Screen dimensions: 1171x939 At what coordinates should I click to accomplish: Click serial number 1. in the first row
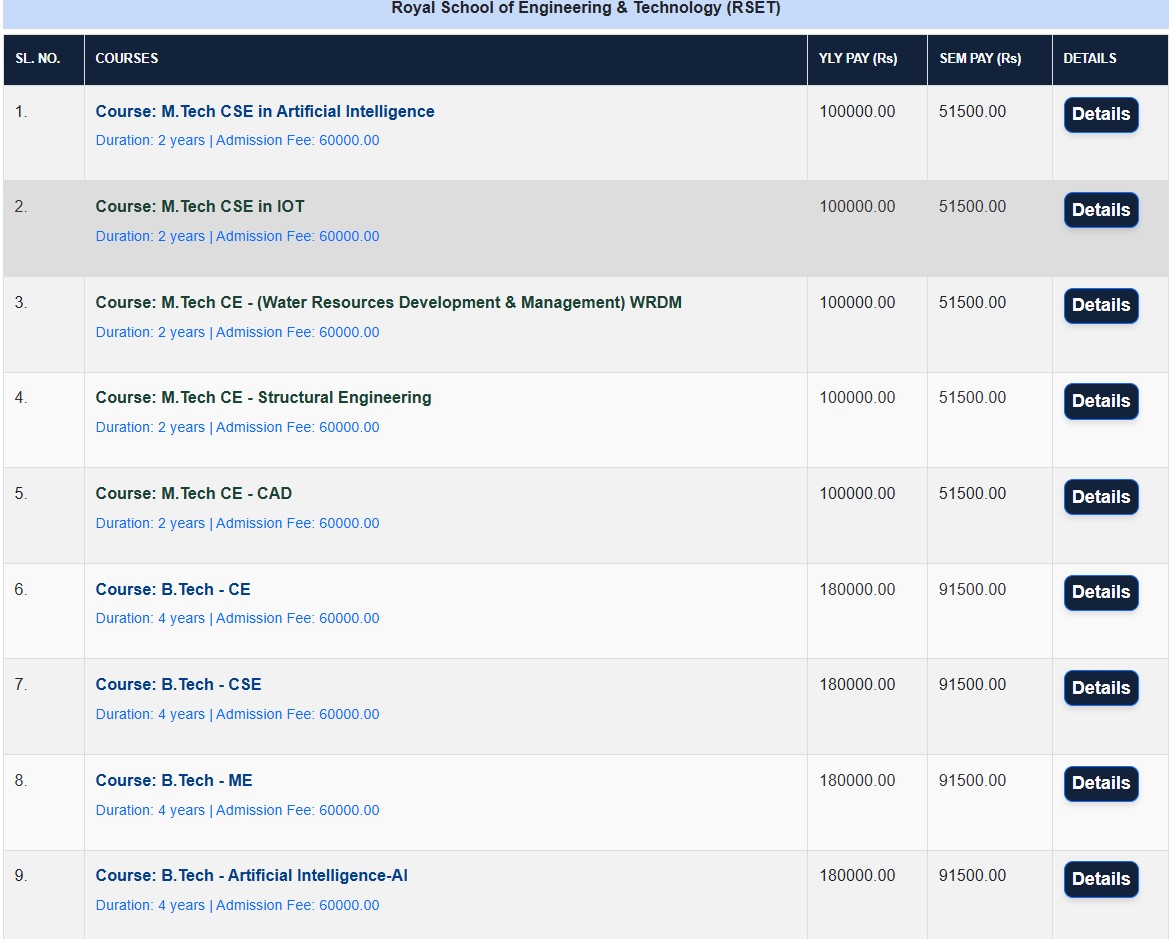(x=21, y=112)
